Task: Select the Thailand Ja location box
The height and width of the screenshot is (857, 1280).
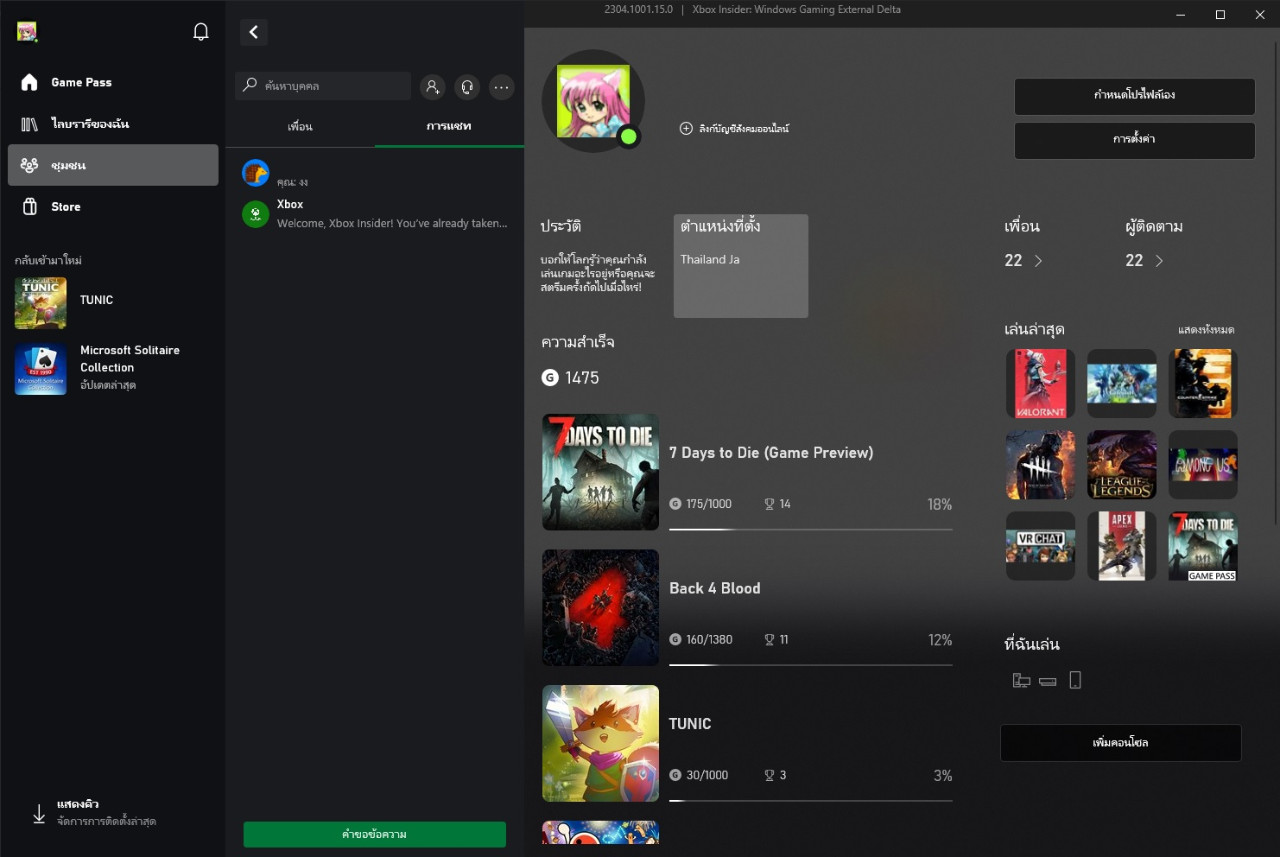Action: 740,266
